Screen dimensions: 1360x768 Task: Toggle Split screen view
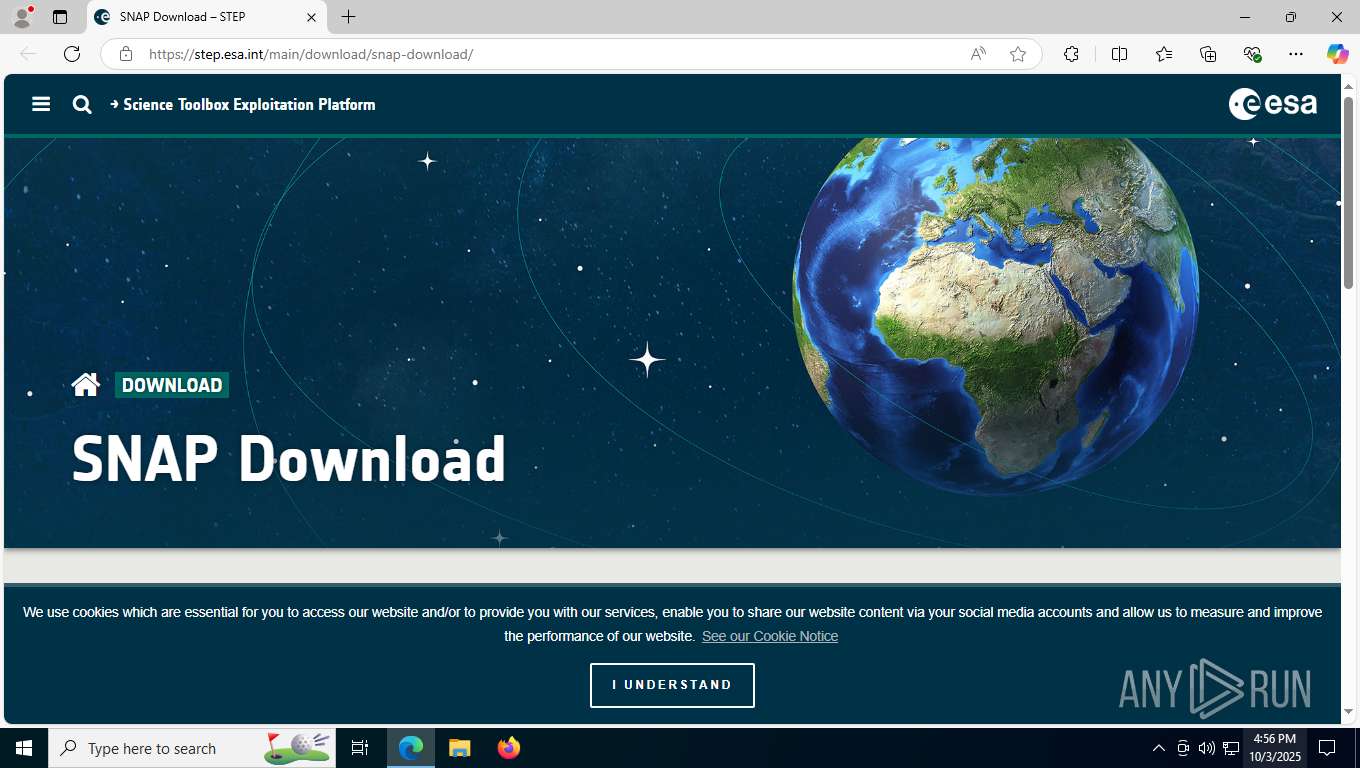tap(1119, 54)
